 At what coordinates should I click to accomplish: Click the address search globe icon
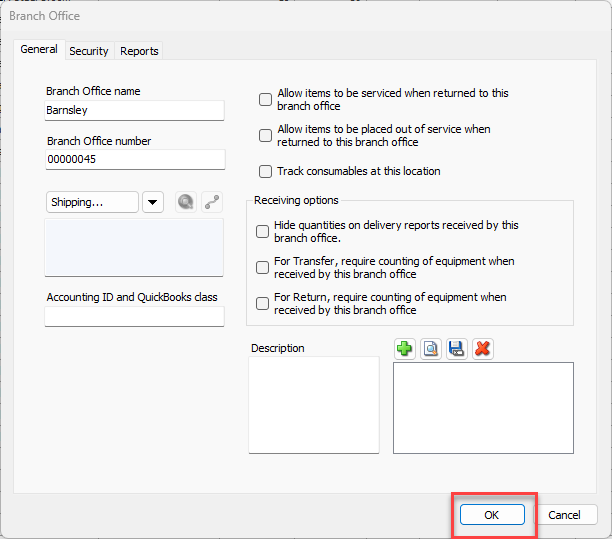pyautogui.click(x=185, y=202)
